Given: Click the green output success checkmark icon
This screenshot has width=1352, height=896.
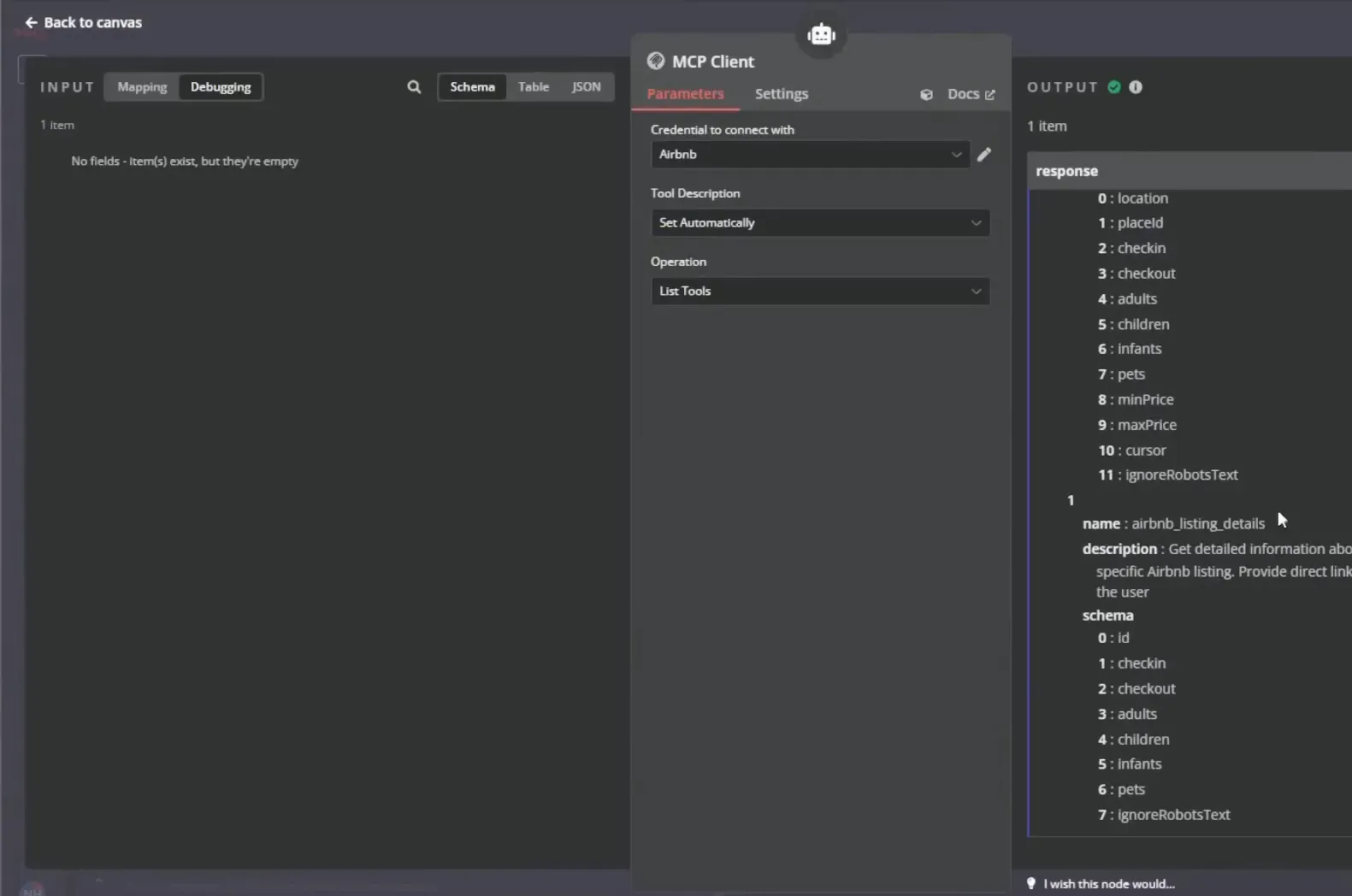Looking at the screenshot, I should pyautogui.click(x=1114, y=87).
